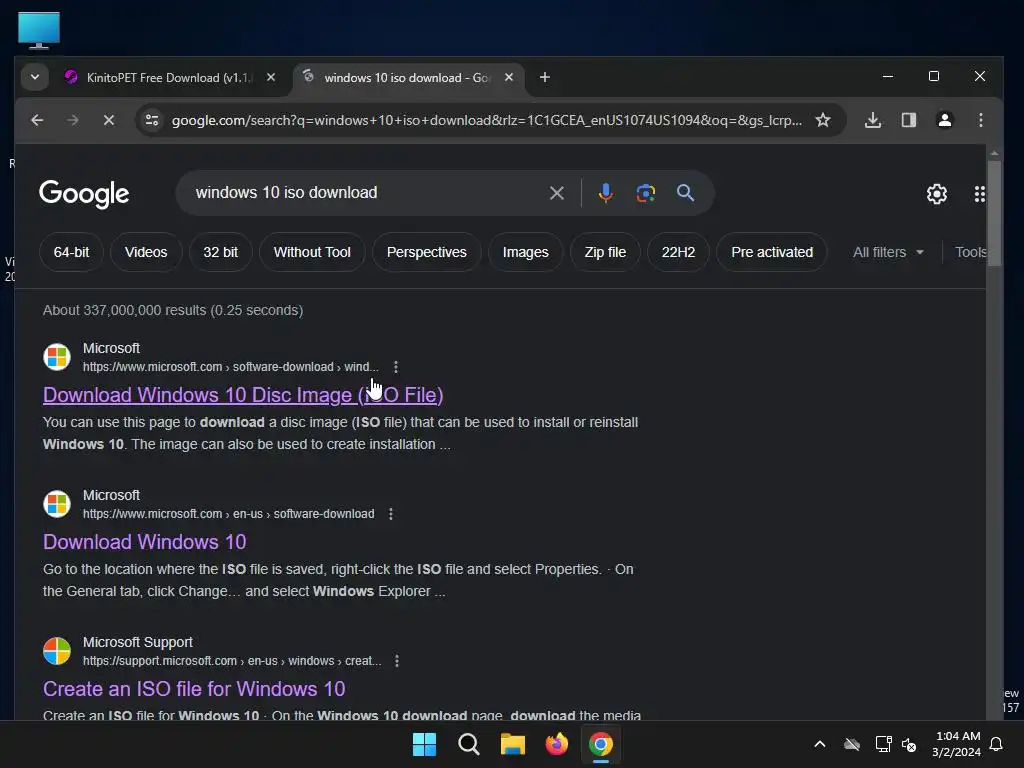Bookmark this page with the star icon
1024x768 pixels.
tap(823, 120)
